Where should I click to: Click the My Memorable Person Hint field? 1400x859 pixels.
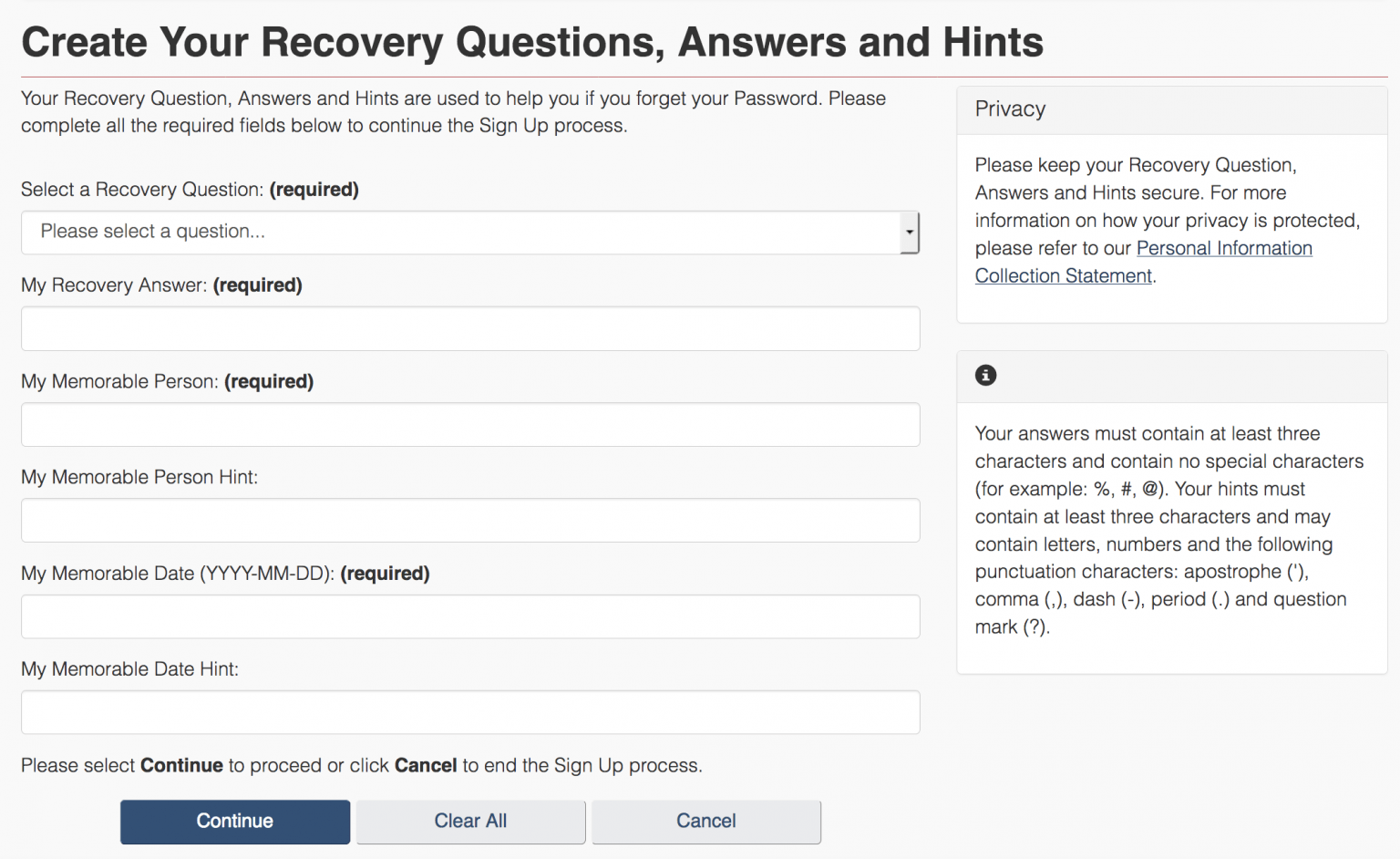click(x=470, y=521)
